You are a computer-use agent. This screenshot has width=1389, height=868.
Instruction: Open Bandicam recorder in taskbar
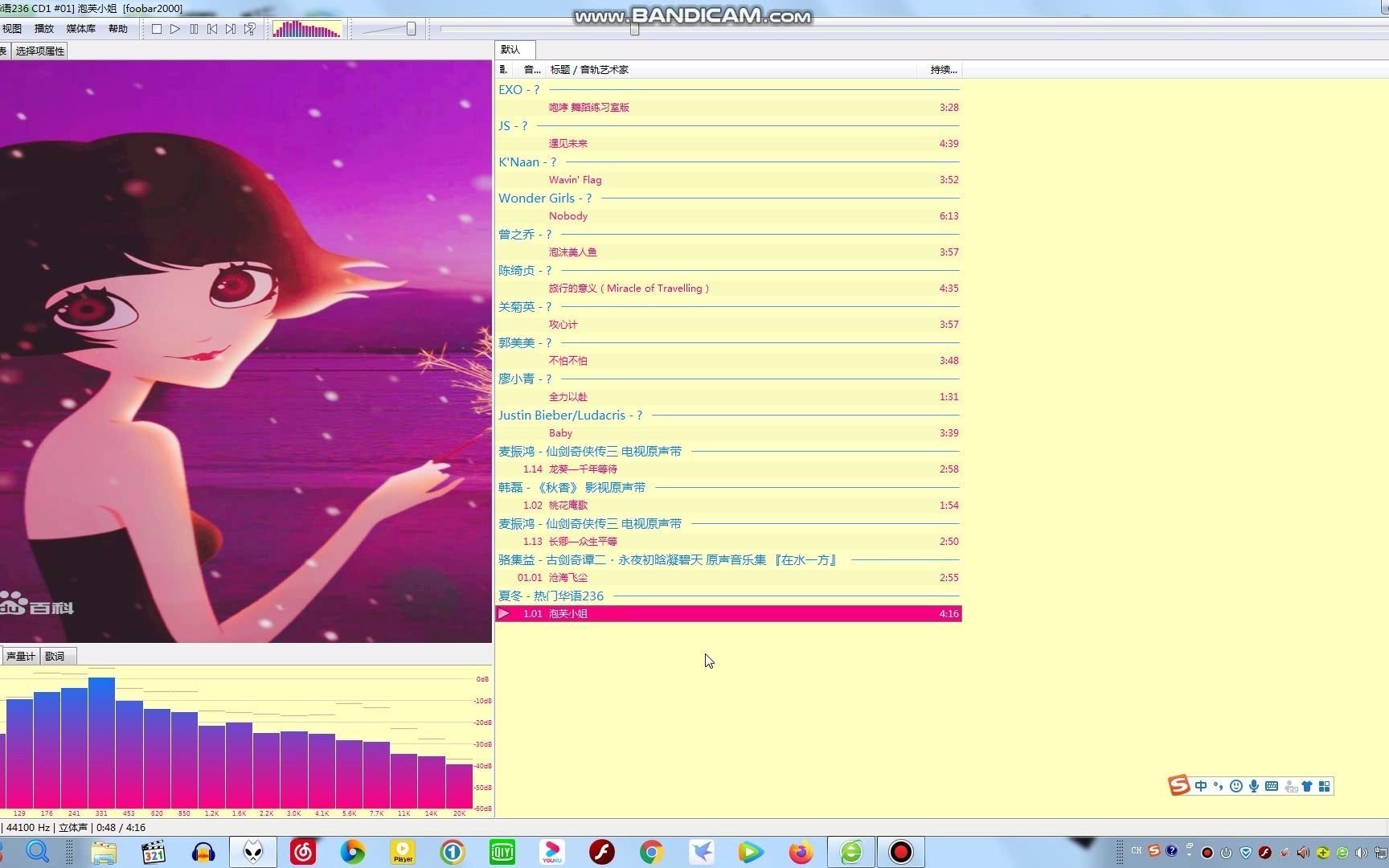[x=901, y=852]
